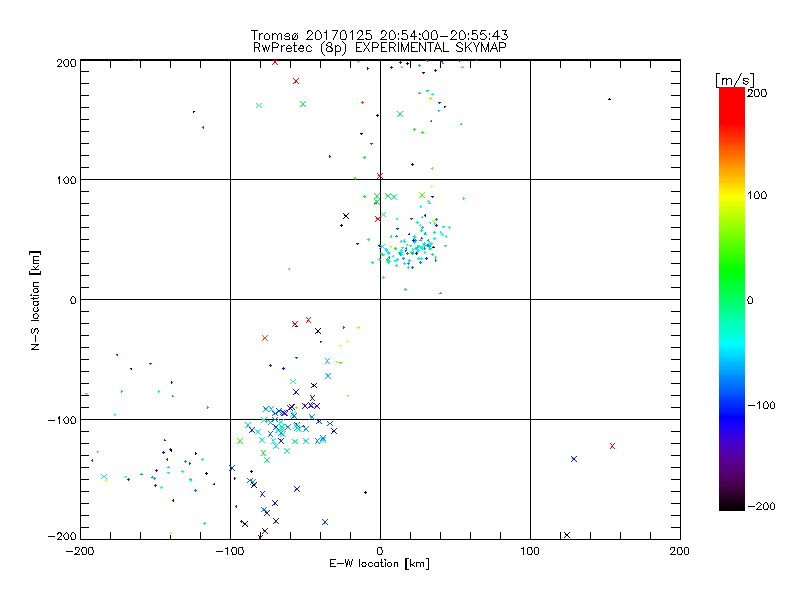Click the black dot marker in the upper right quadrant
Image resolution: width=800 pixels, height=600 pixels.
click(609, 99)
